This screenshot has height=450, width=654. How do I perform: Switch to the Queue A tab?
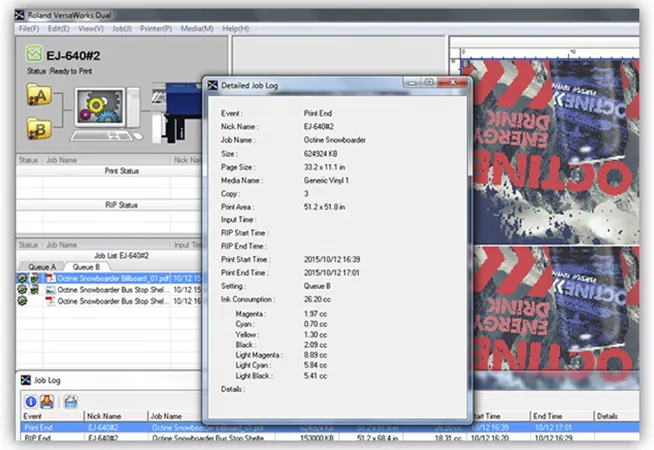tap(42, 267)
